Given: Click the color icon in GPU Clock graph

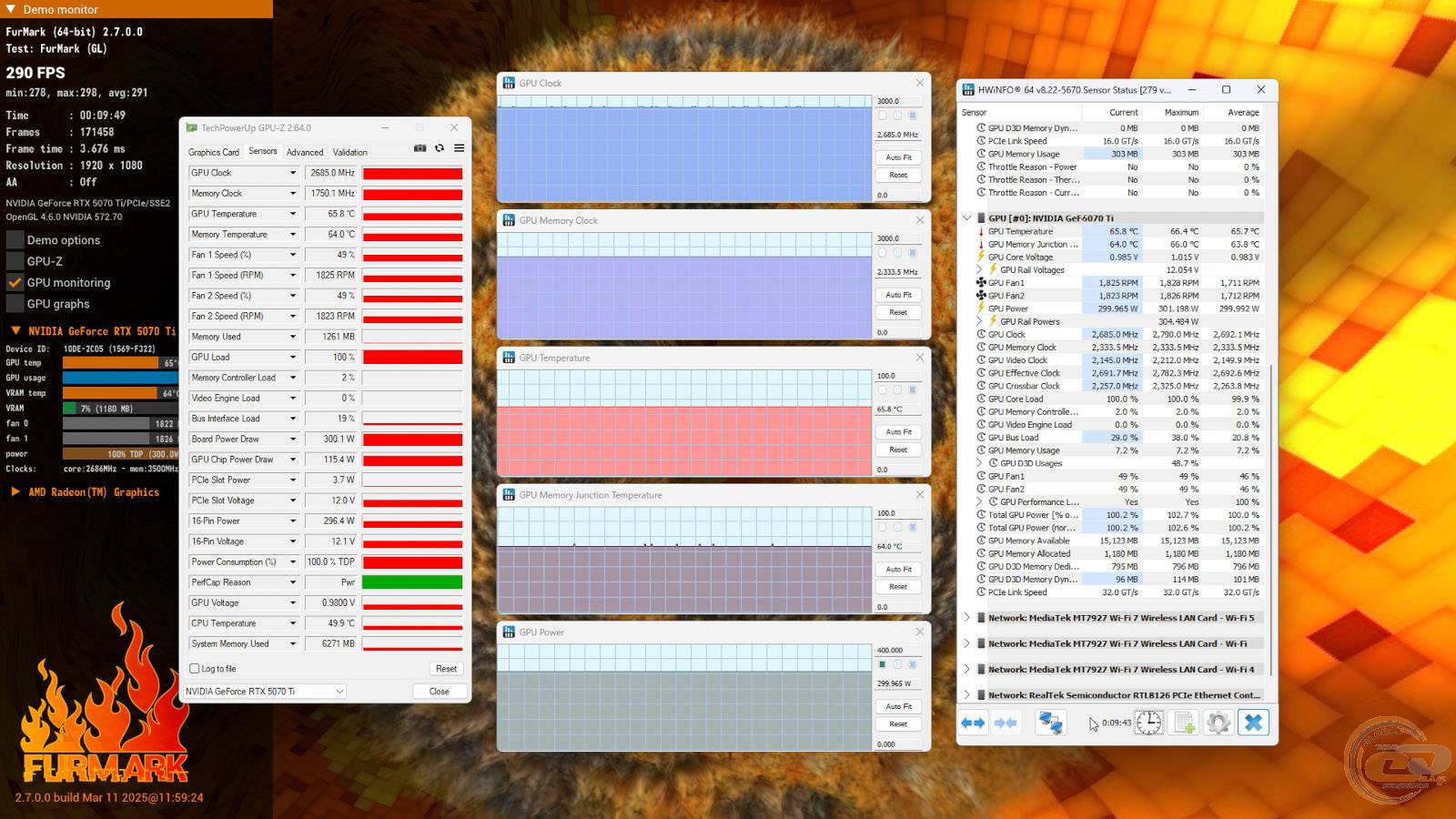Looking at the screenshot, I should pos(913,116).
